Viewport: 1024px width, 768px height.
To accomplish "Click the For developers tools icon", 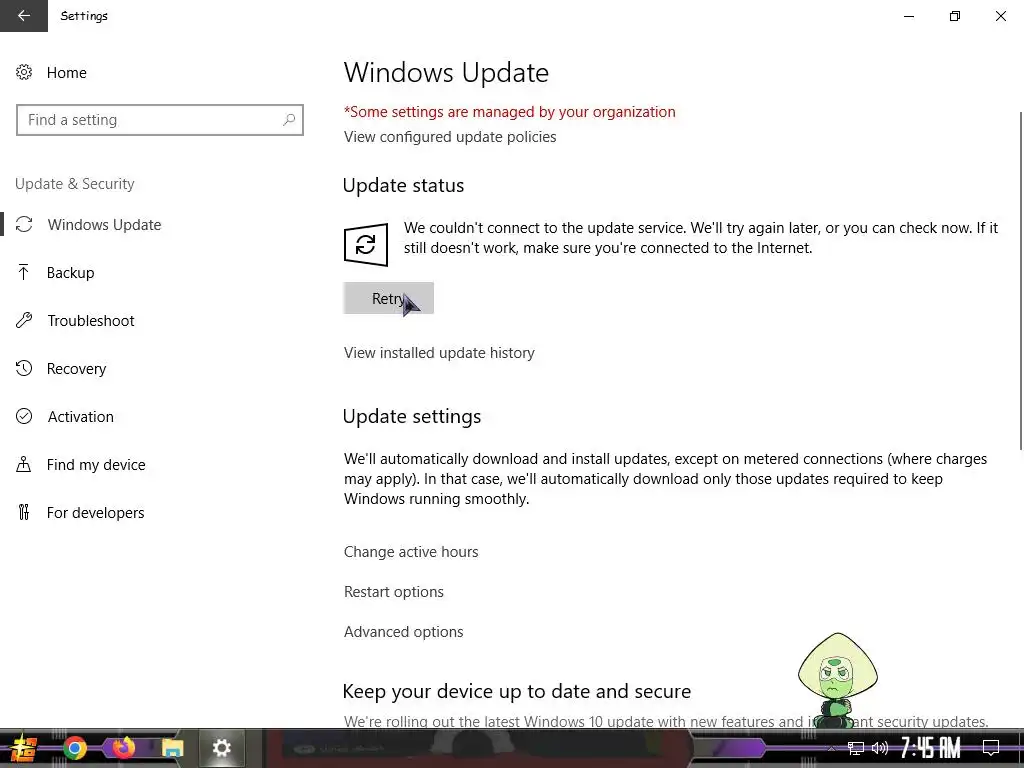I will pos(24,513).
